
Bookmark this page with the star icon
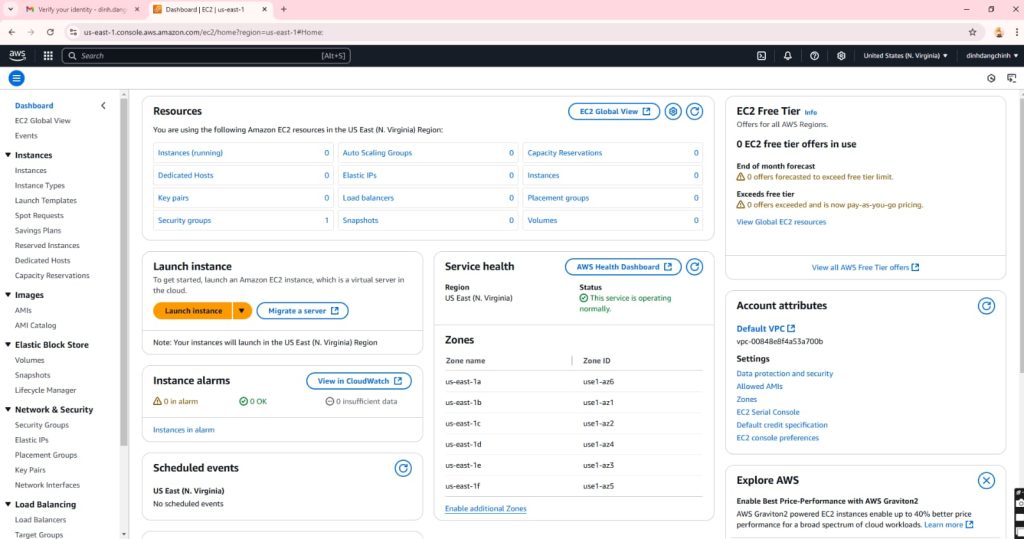click(x=972, y=32)
